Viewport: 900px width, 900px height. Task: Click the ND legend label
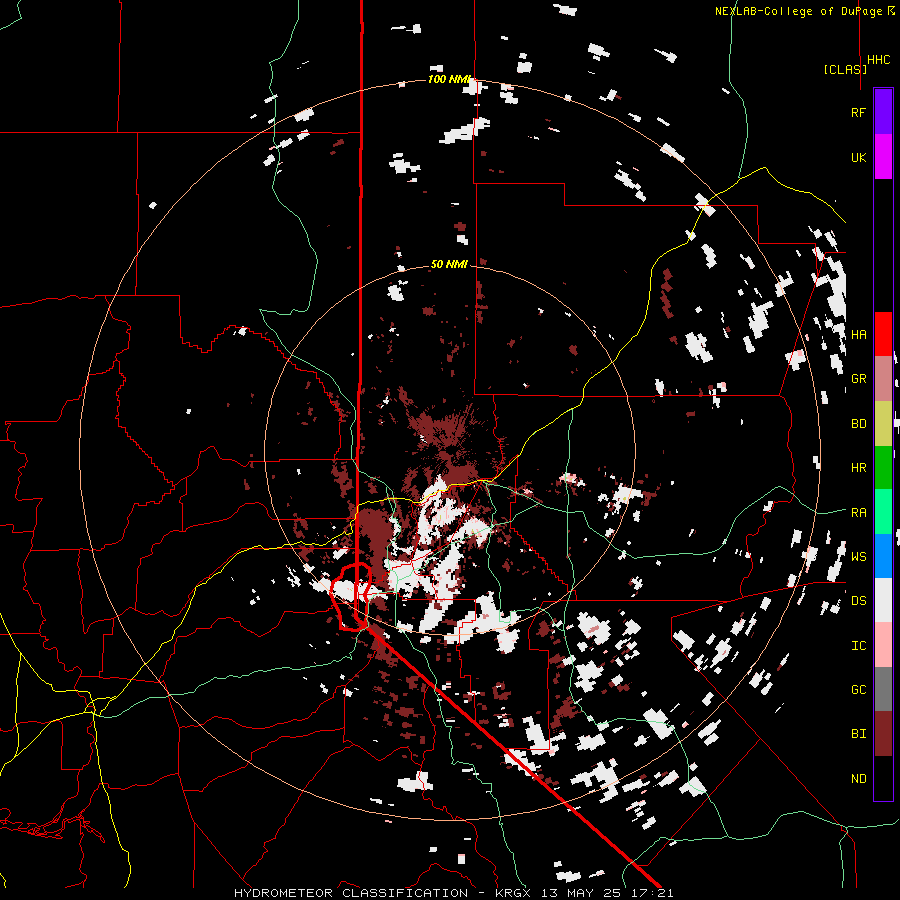pyautogui.click(x=858, y=779)
